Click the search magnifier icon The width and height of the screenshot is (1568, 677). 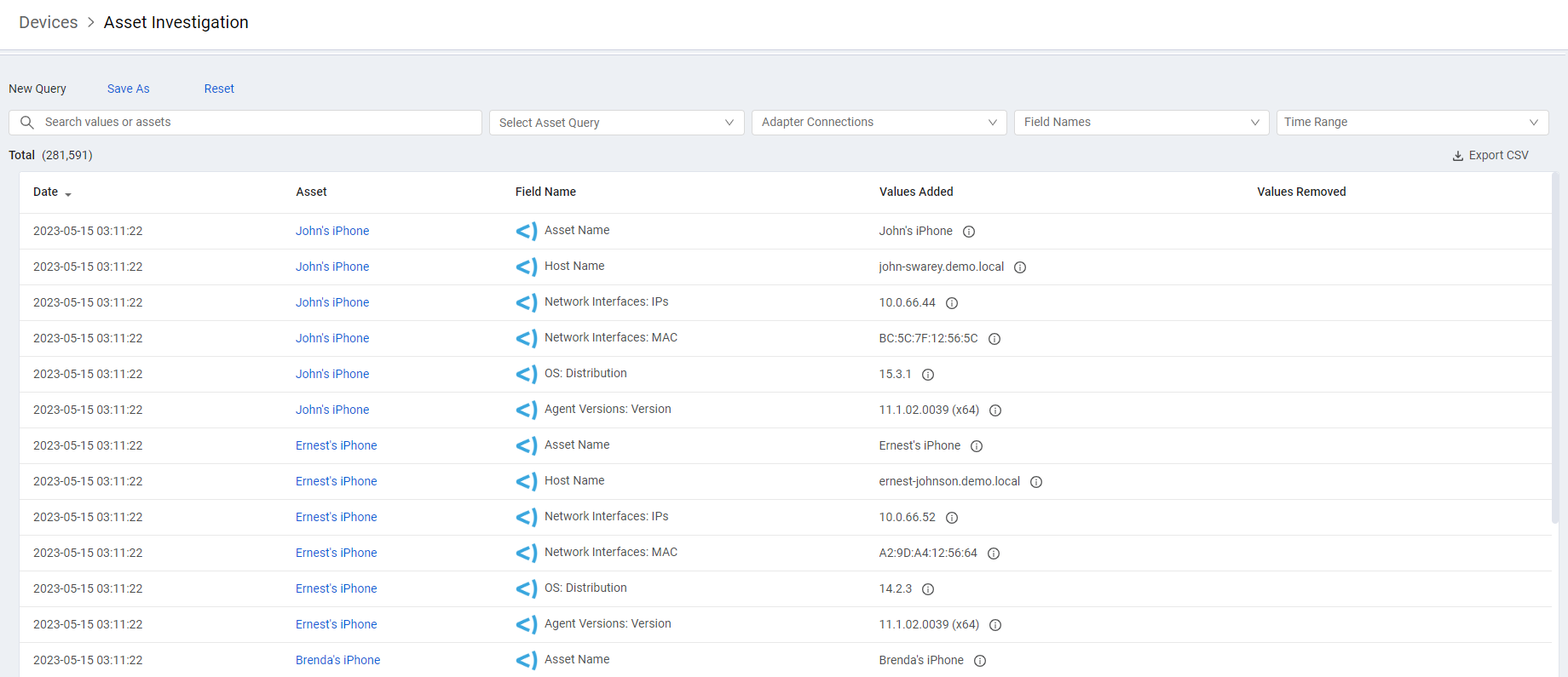coord(27,123)
